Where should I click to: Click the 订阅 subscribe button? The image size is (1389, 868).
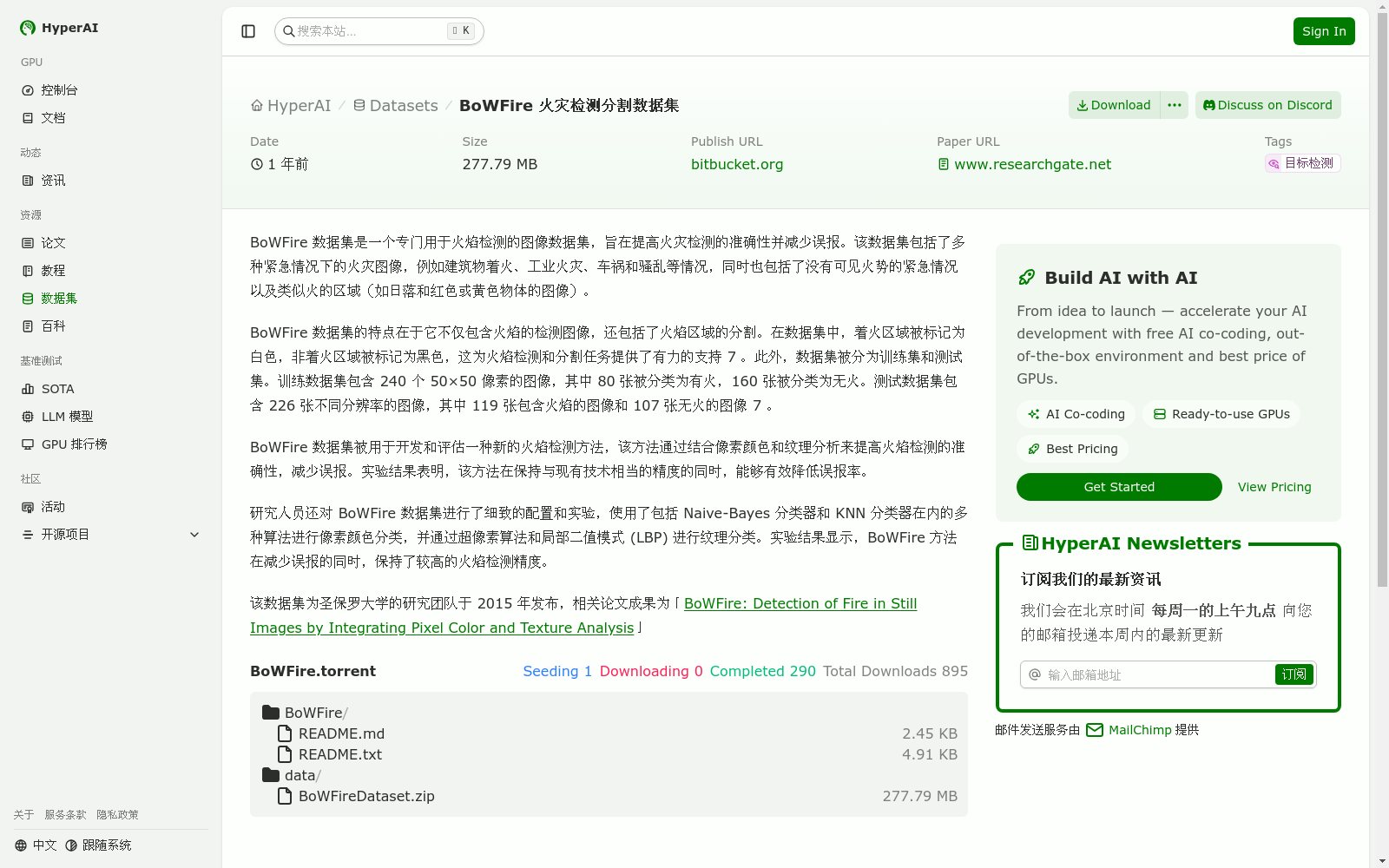[x=1294, y=674]
